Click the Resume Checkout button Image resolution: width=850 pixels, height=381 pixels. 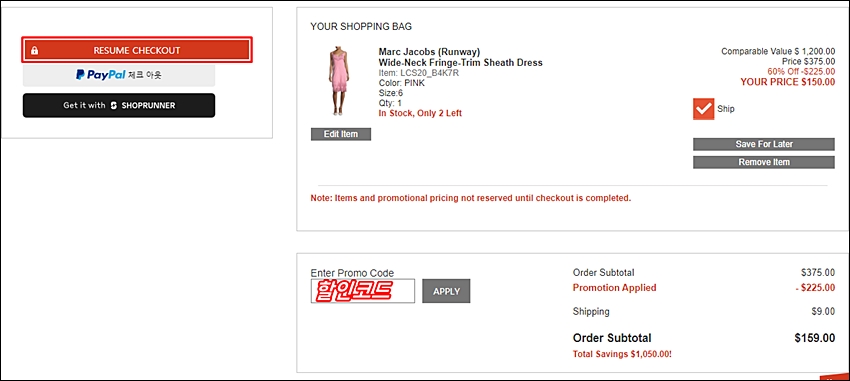pyautogui.click(x=137, y=50)
